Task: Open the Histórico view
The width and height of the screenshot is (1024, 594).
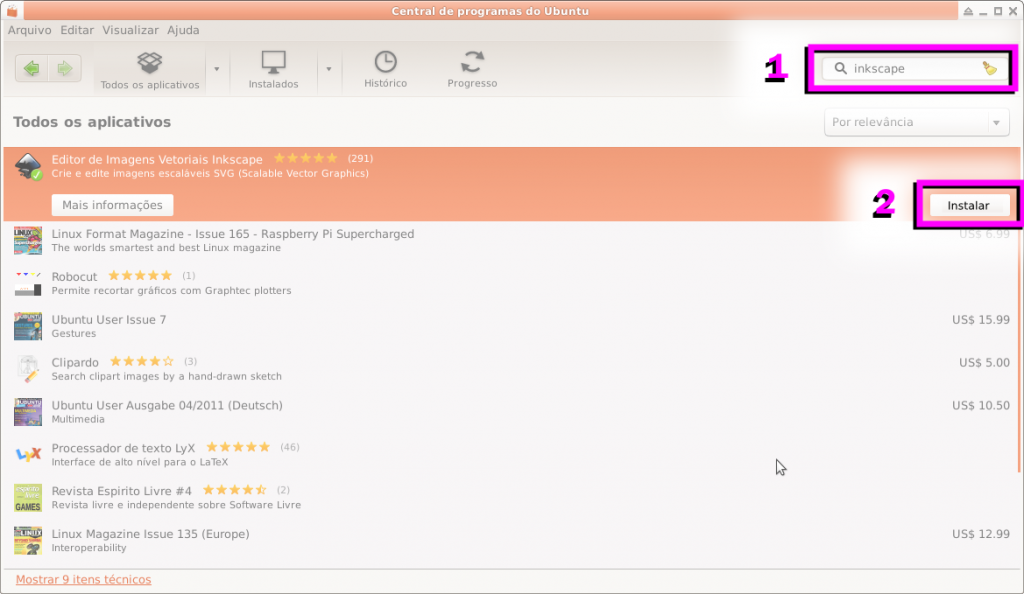Action: click(x=385, y=70)
